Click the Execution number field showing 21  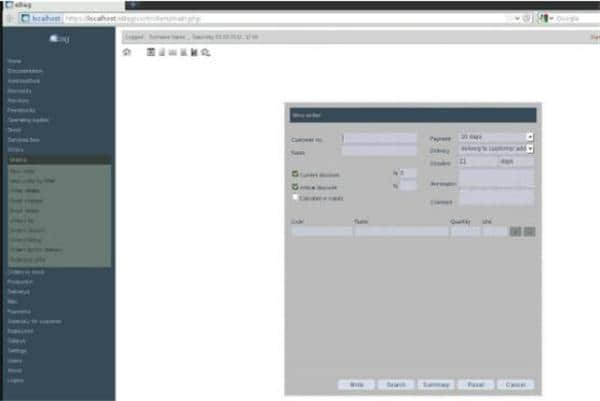coord(478,162)
